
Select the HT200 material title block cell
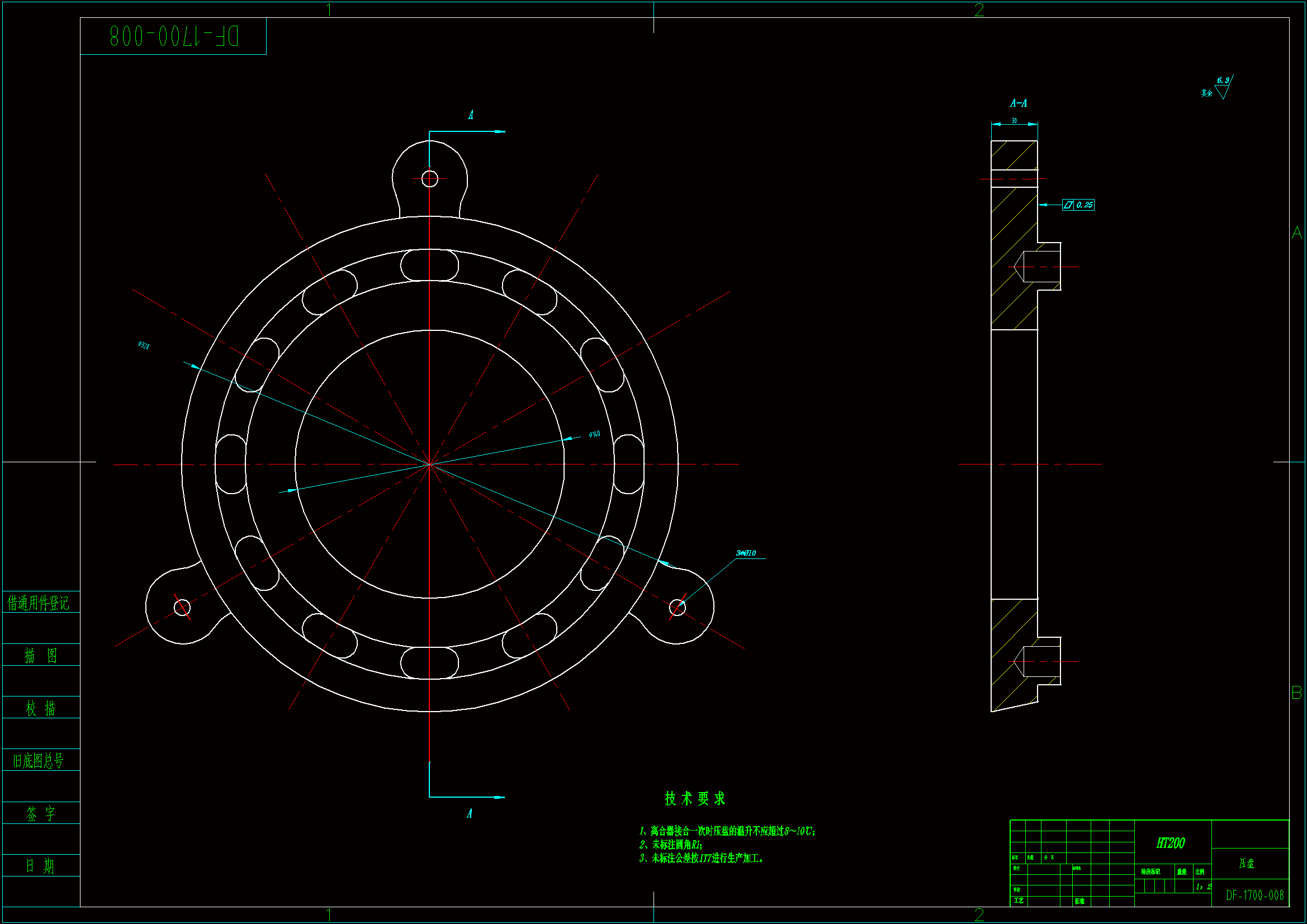pyautogui.click(x=1171, y=843)
